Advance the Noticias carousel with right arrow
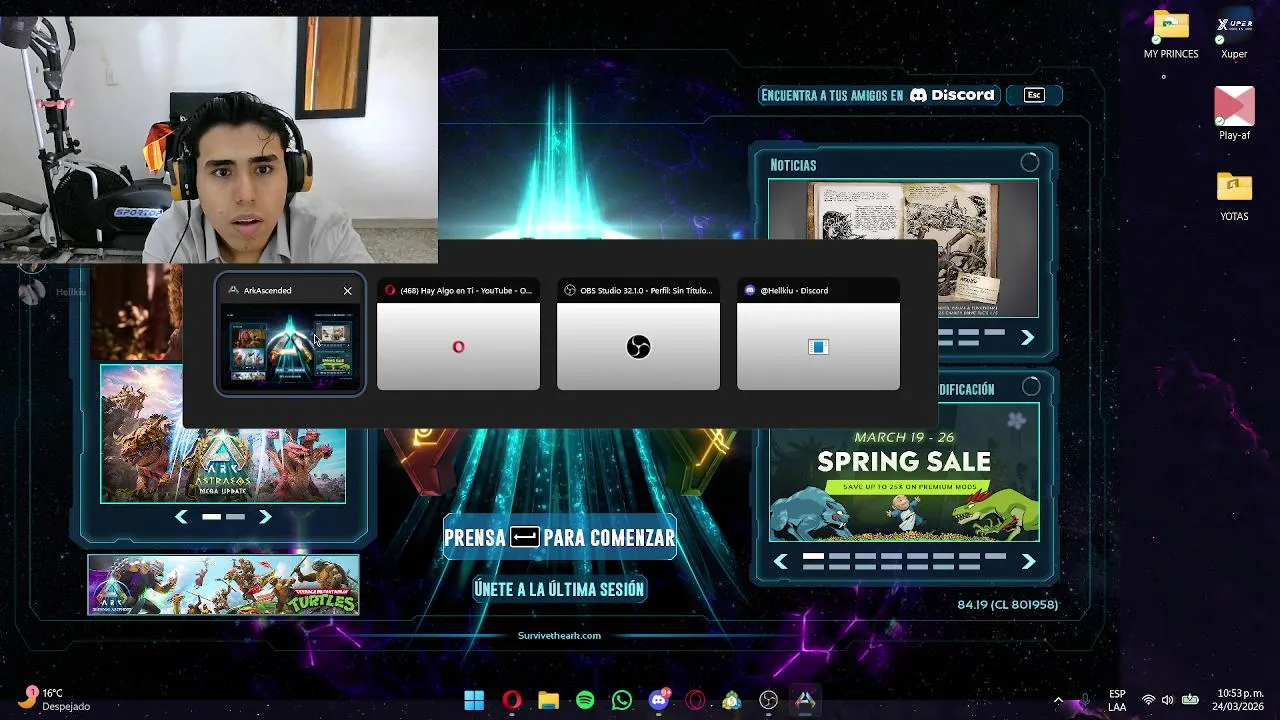 click(x=1027, y=338)
